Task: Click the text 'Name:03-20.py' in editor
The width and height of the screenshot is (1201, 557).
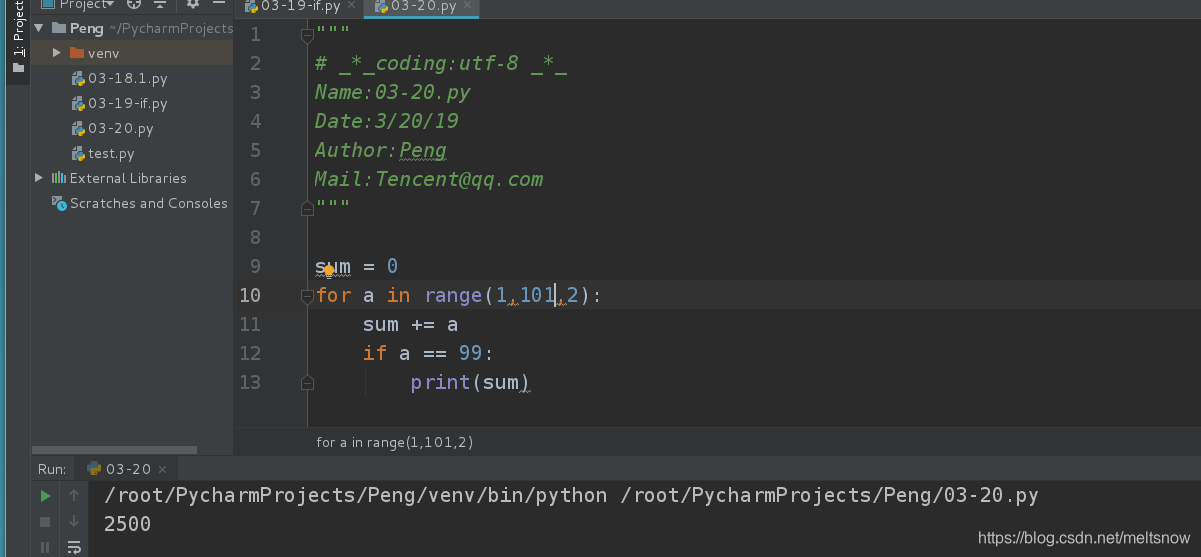Action: tap(392, 92)
